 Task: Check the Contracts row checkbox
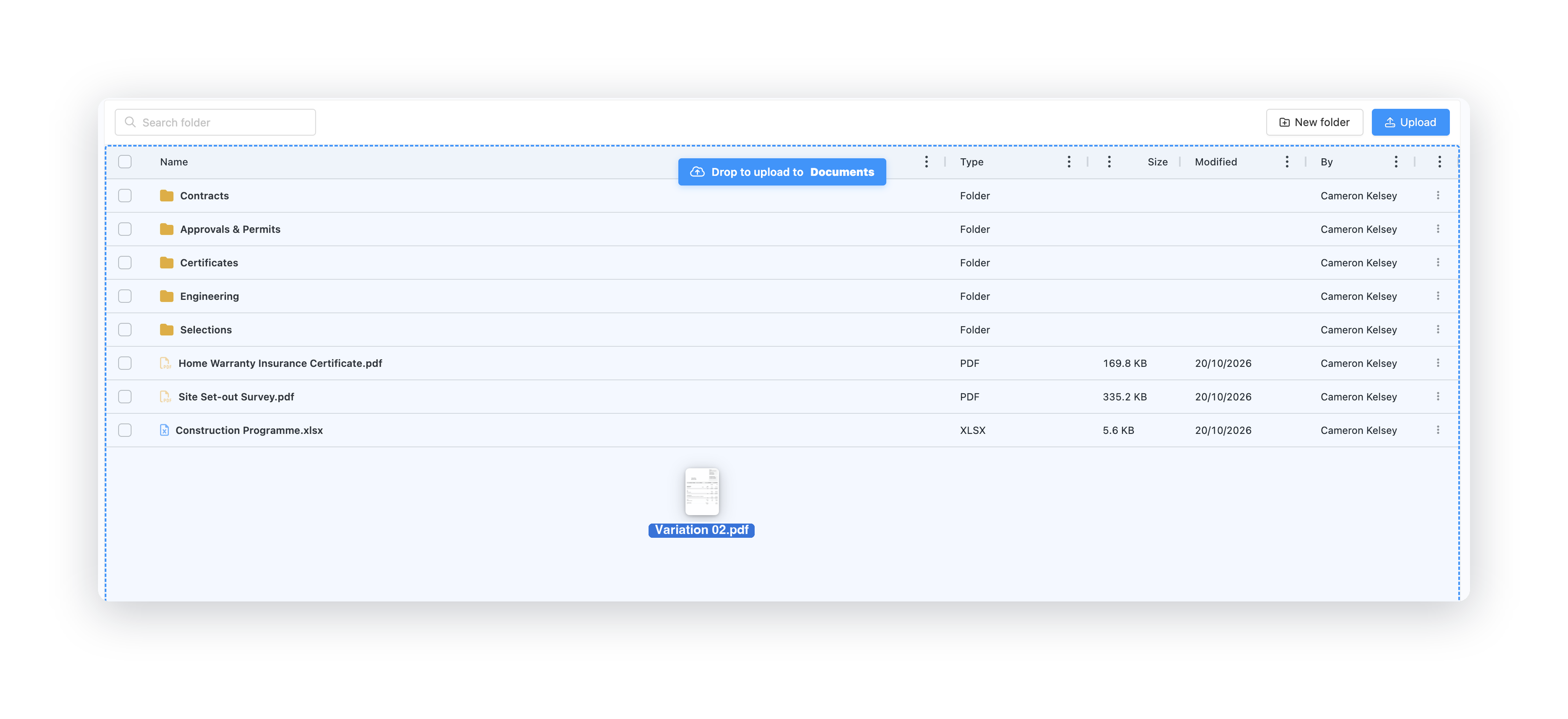[x=125, y=195]
